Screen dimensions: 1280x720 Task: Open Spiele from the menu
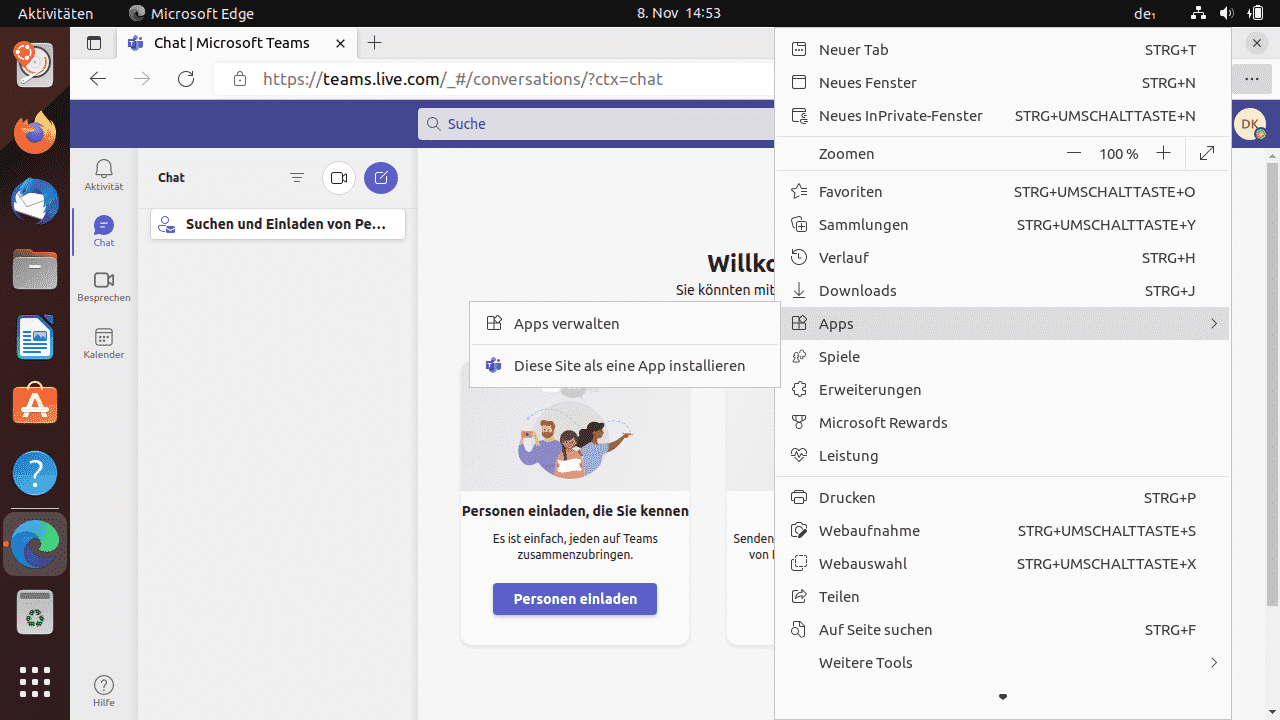[x=1002, y=357]
